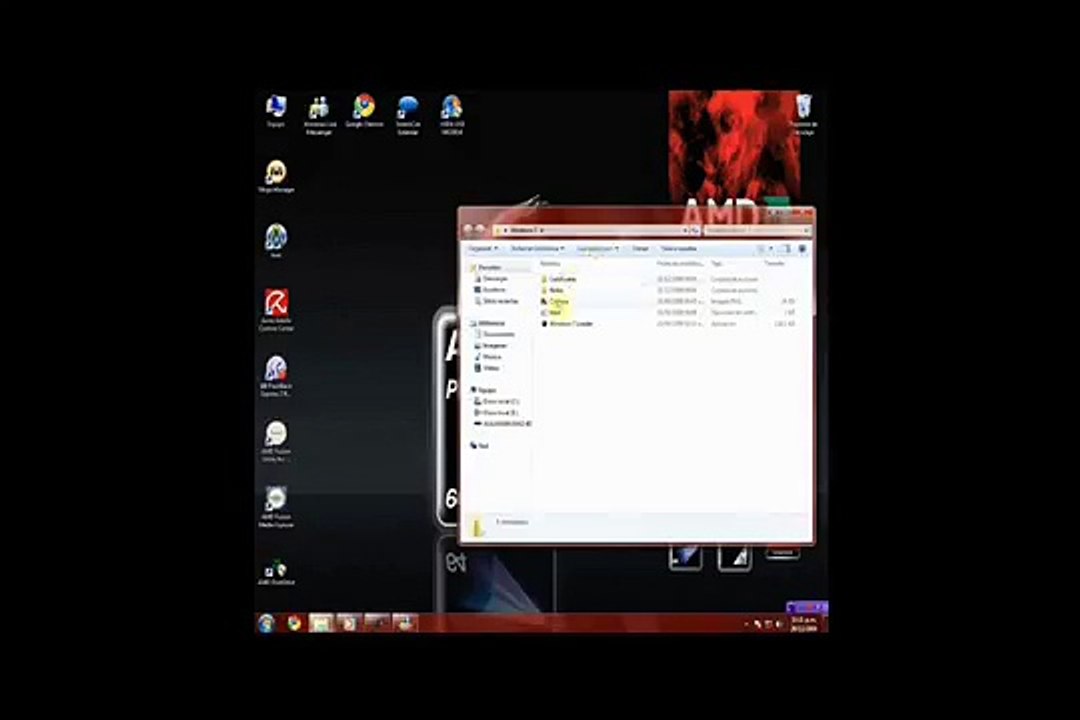Select Descargas in the navigation pane
The height and width of the screenshot is (720, 1080).
491,278
